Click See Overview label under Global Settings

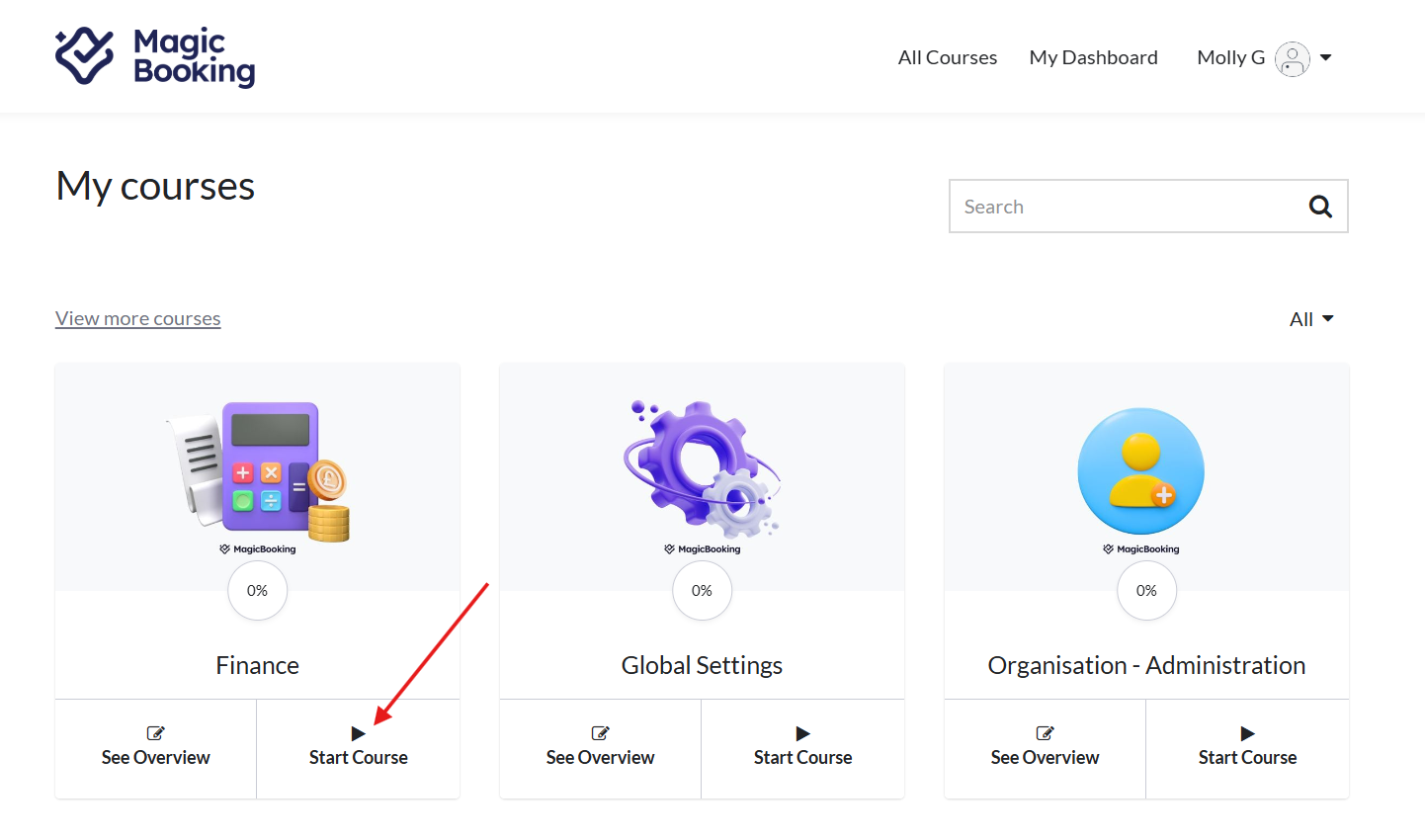point(601,758)
